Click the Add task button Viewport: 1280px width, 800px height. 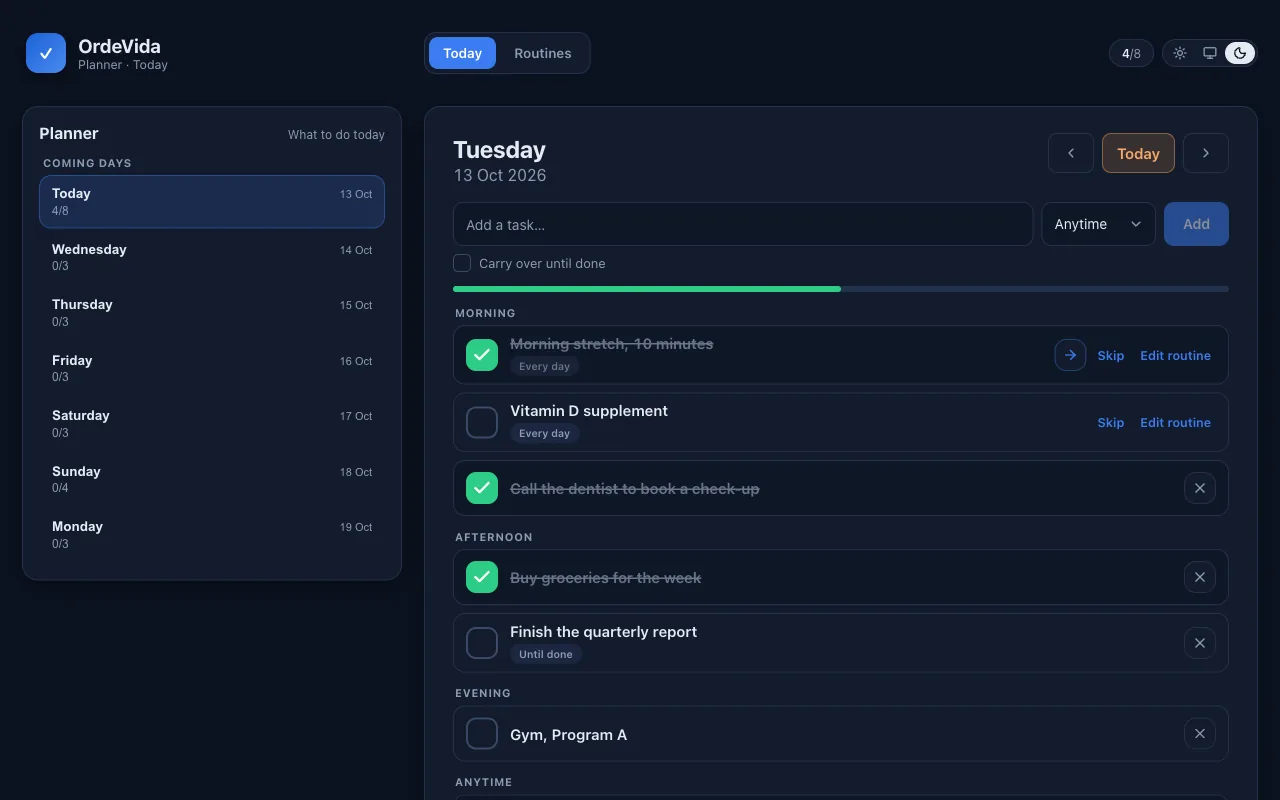pyautogui.click(x=1196, y=224)
